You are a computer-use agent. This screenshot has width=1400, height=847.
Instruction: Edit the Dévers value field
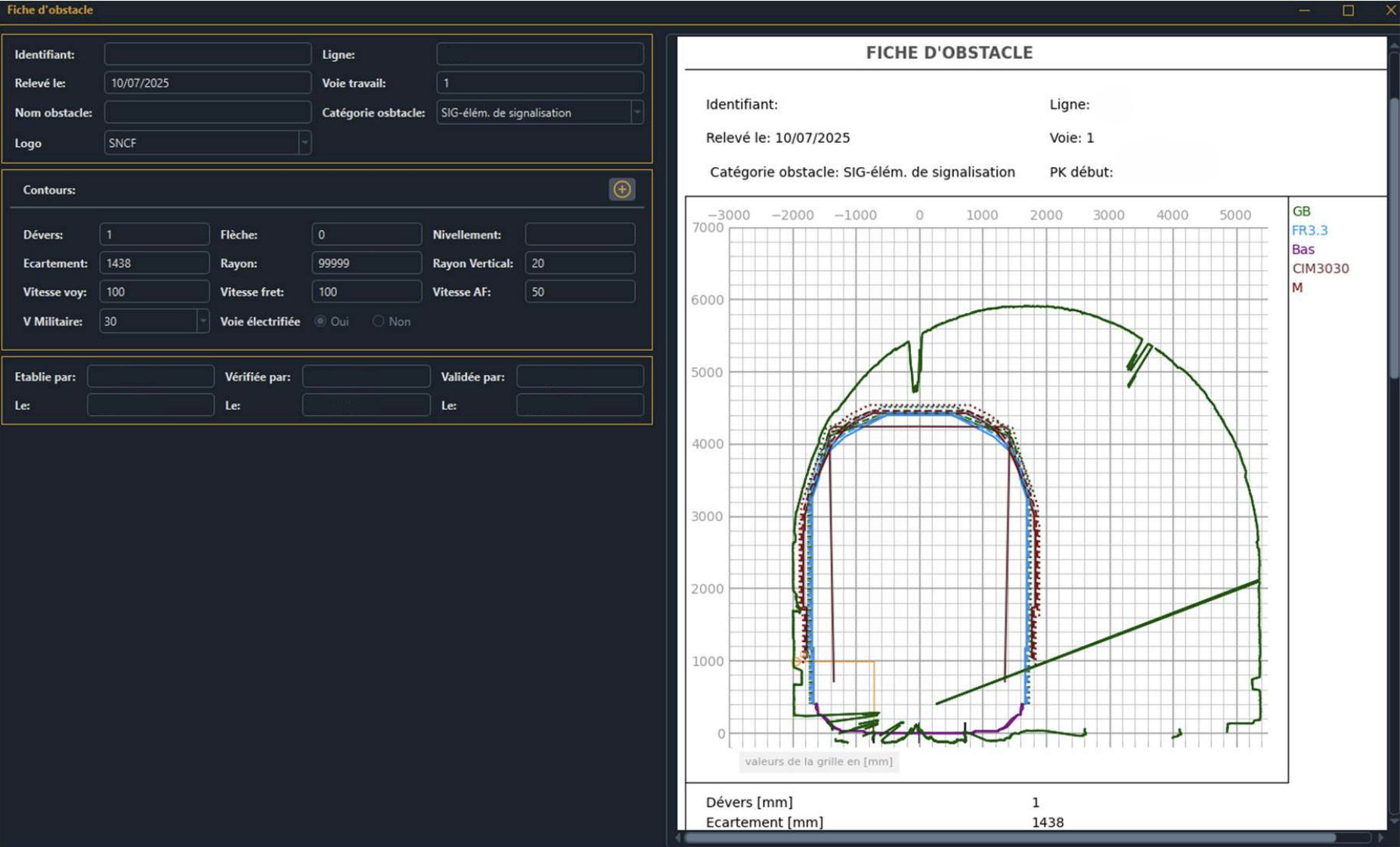tap(154, 234)
